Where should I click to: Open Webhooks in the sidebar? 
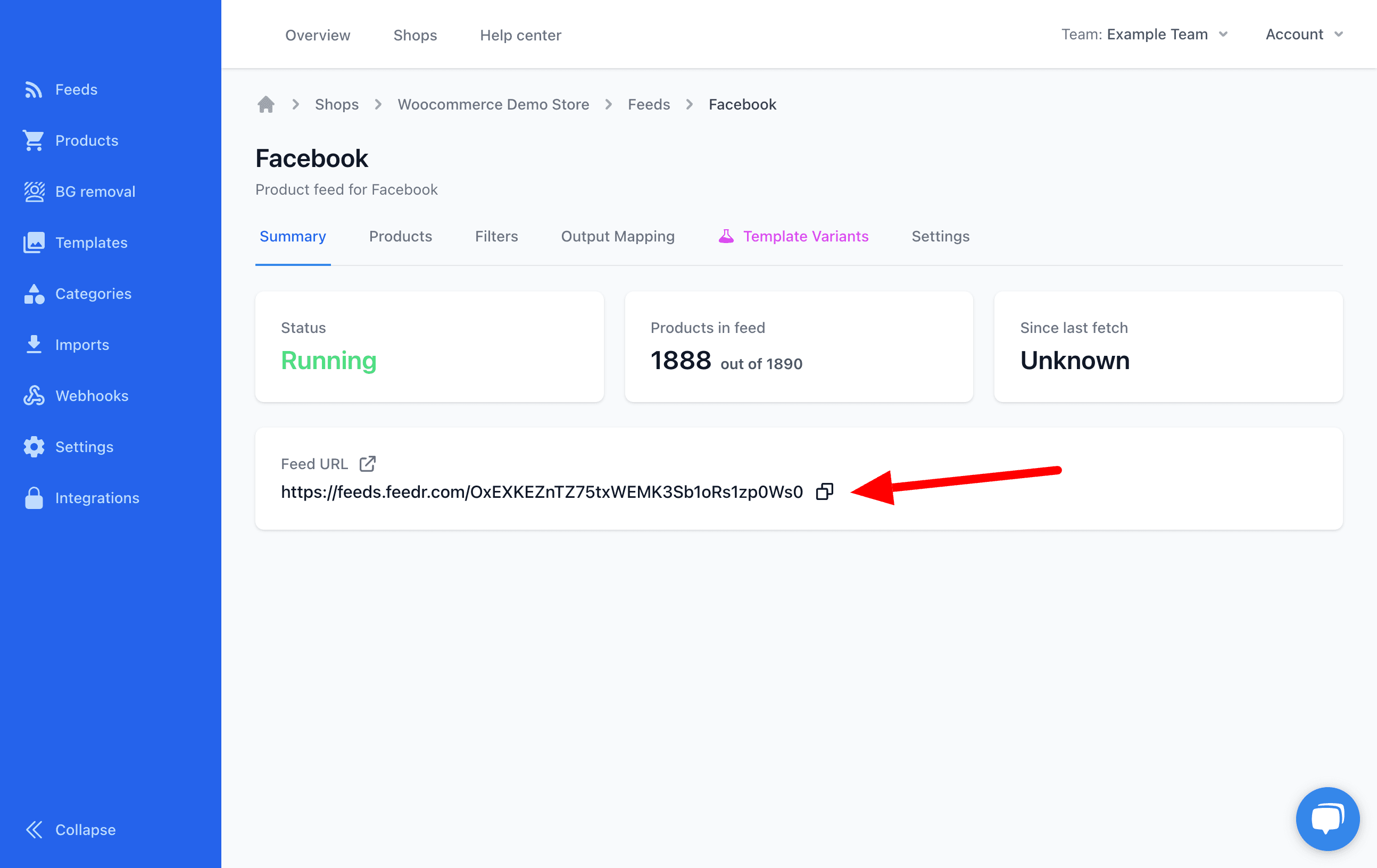tap(92, 395)
